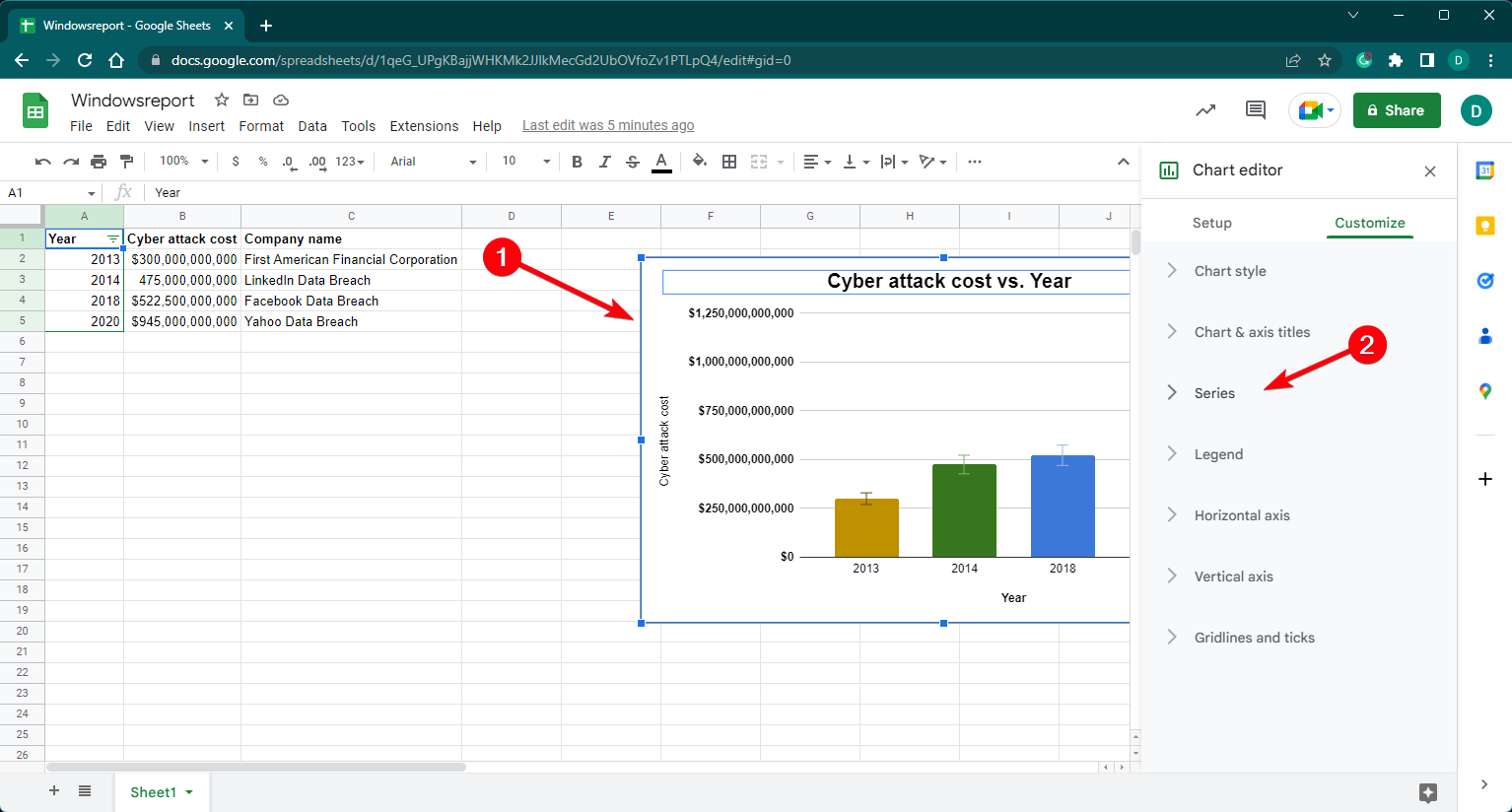Start a Google Meet call

(1315, 110)
